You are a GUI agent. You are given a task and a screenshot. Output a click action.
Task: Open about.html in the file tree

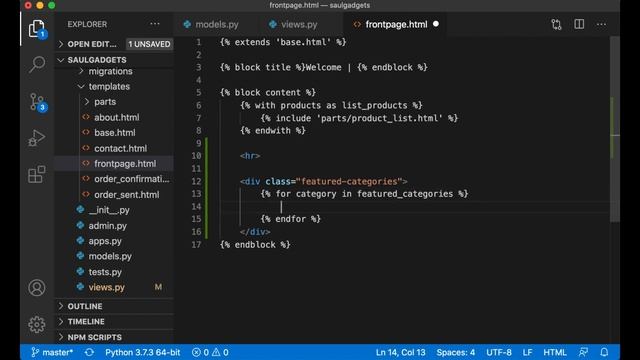116,118
